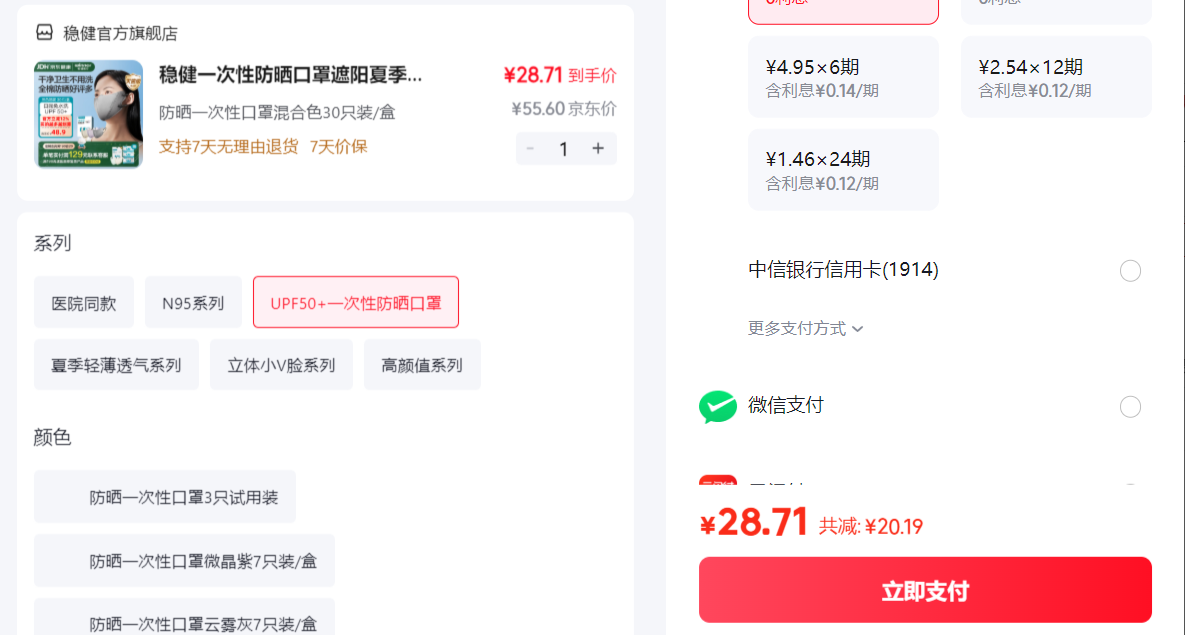Image resolution: width=1185 pixels, height=635 pixels.
Task: Choose the ¥4.95×6期 installment option
Action: [843, 77]
